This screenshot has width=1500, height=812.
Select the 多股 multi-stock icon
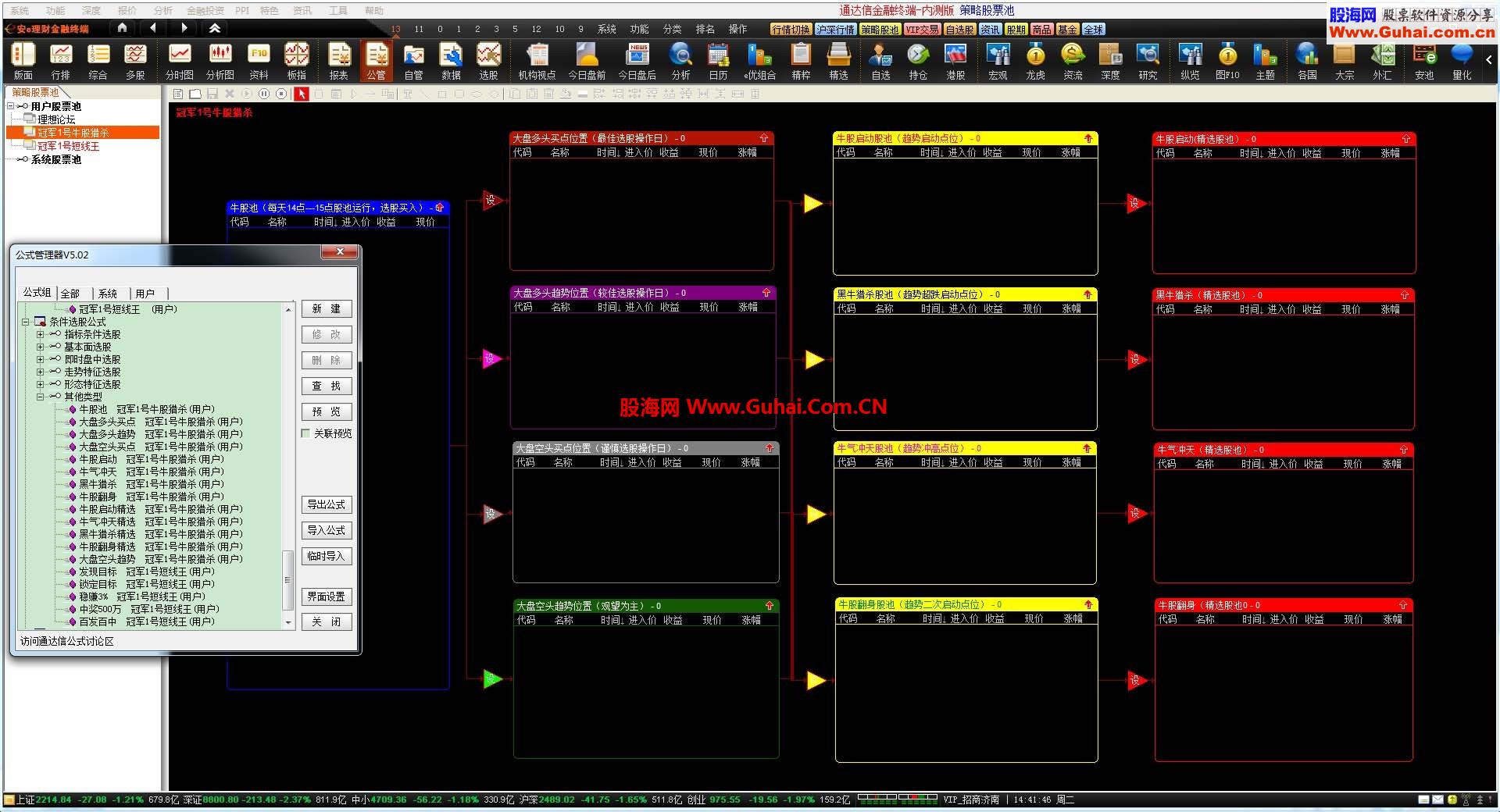point(135,61)
